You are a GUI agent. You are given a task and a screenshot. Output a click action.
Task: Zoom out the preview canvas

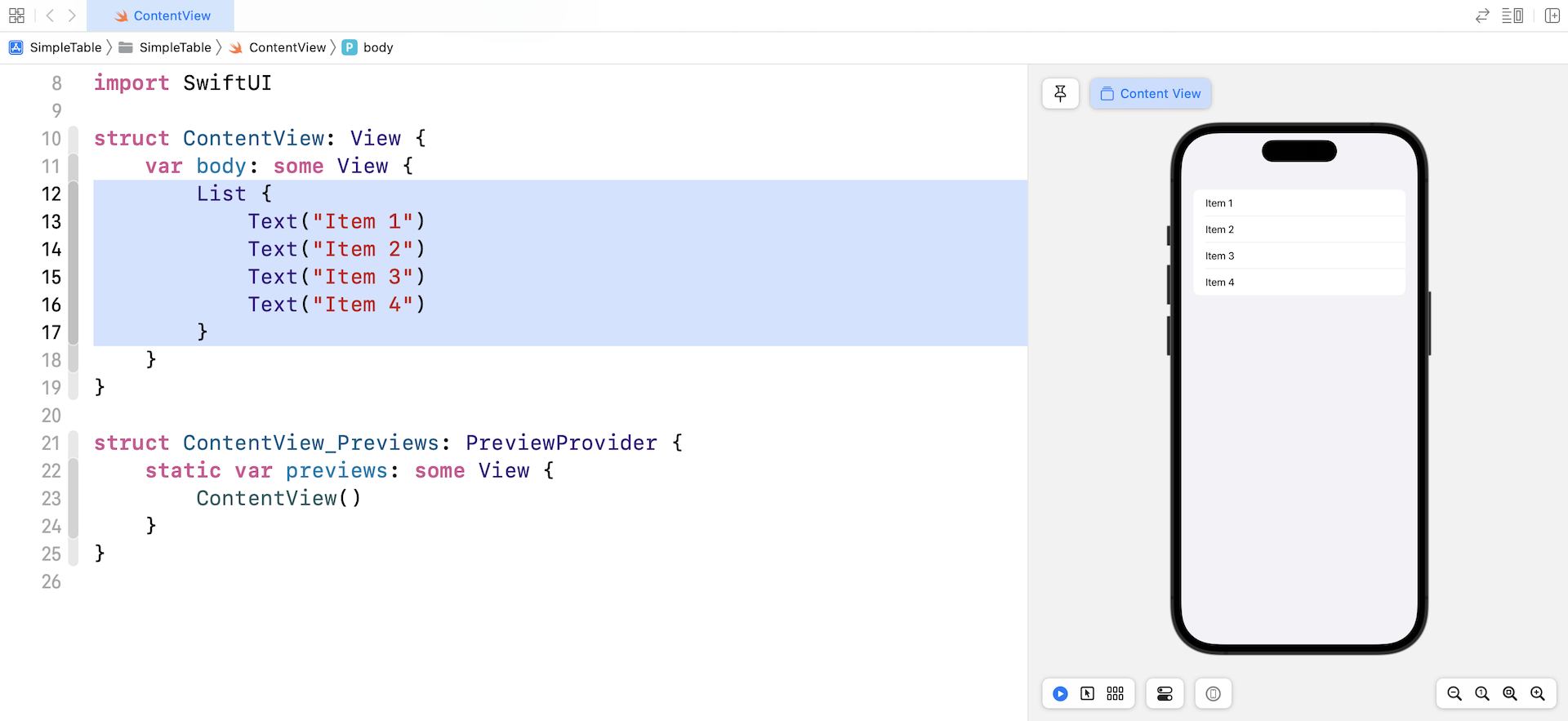coord(1454,693)
